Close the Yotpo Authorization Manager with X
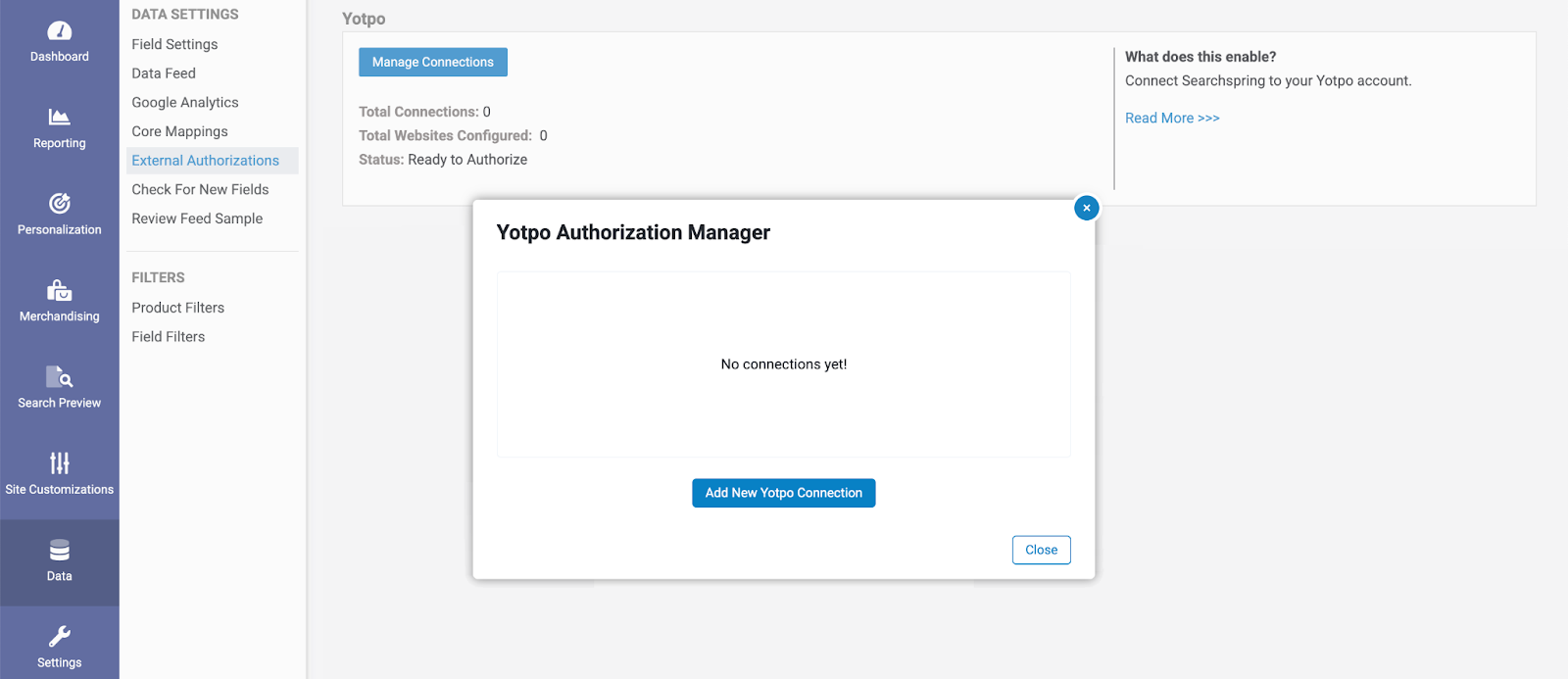 [1086, 208]
